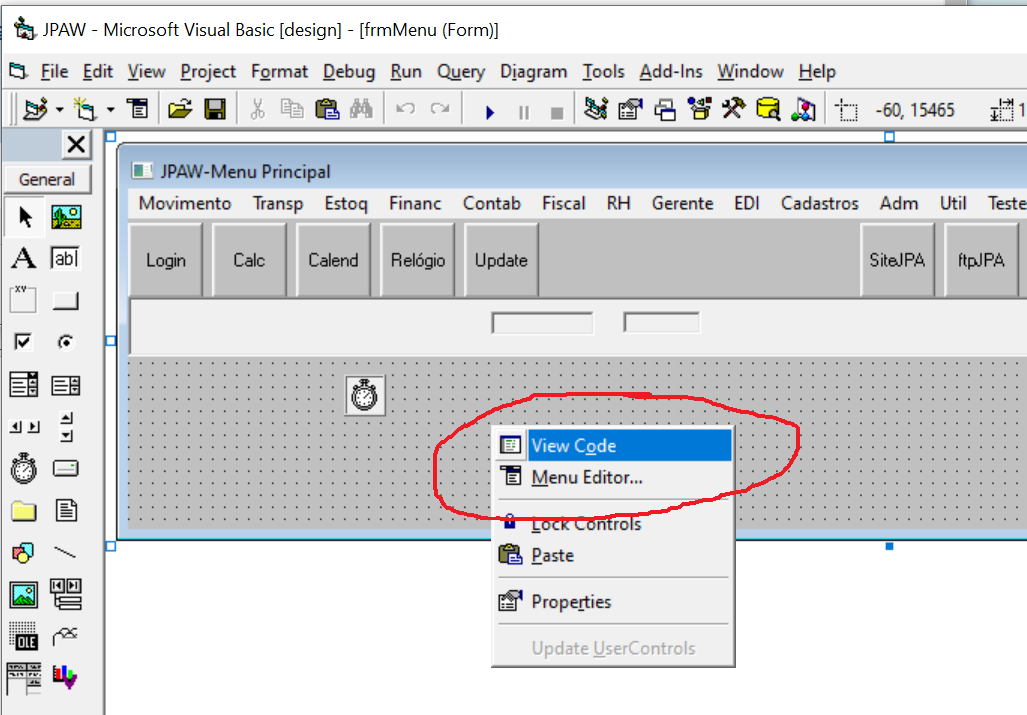Click the Relógio button on form
This screenshot has height=715, width=1027.
pyautogui.click(x=417, y=260)
